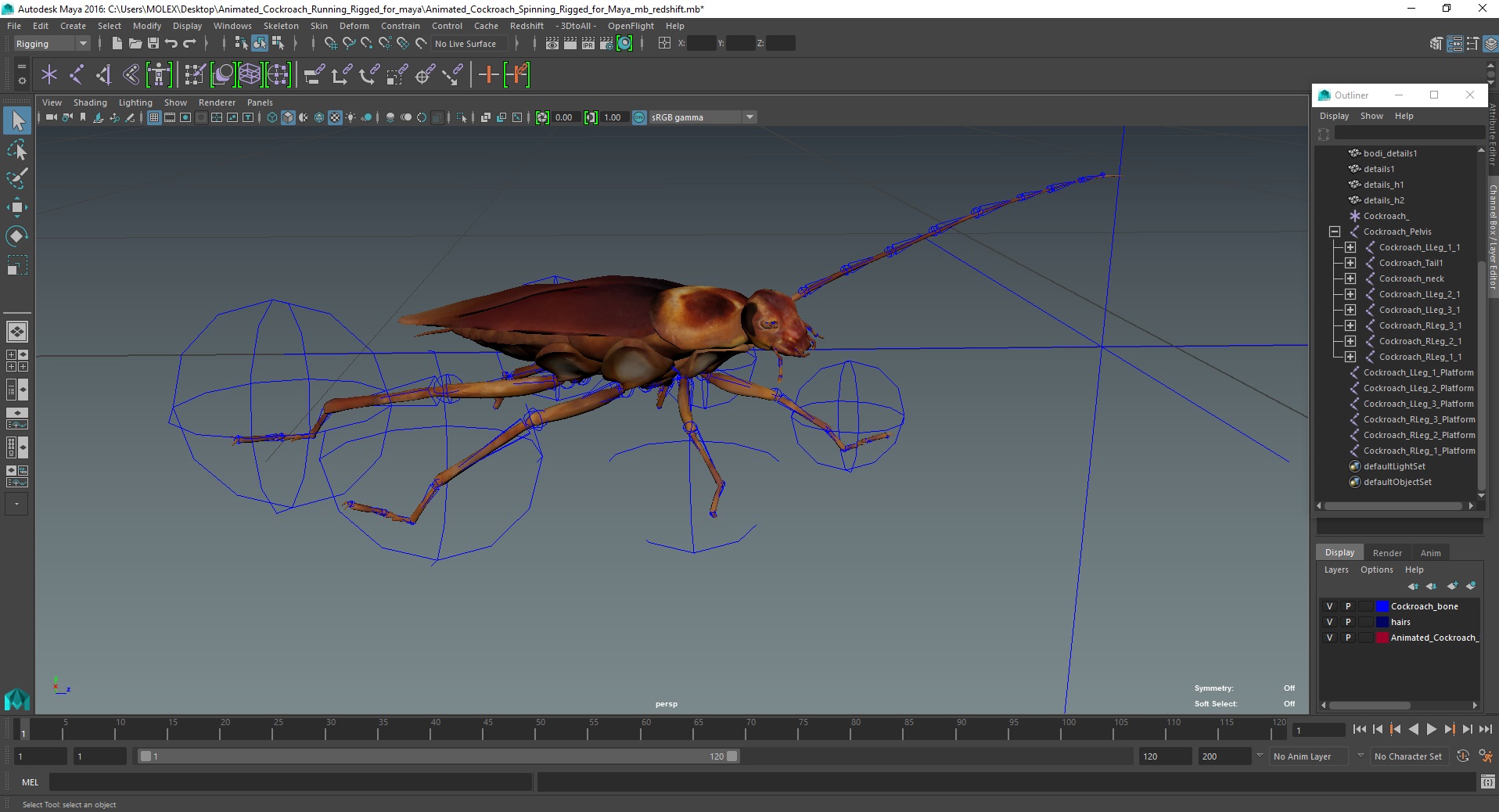Switch to the Anim layer tab

[x=1430, y=553]
